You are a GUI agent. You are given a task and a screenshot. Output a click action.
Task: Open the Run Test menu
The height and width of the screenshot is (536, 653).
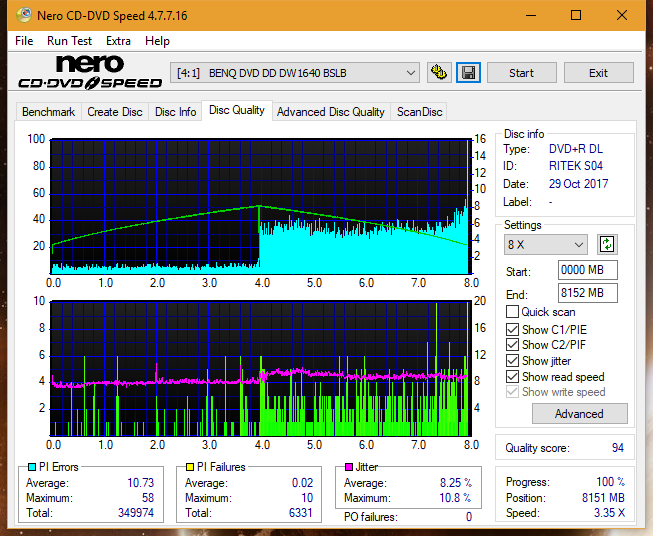click(69, 41)
